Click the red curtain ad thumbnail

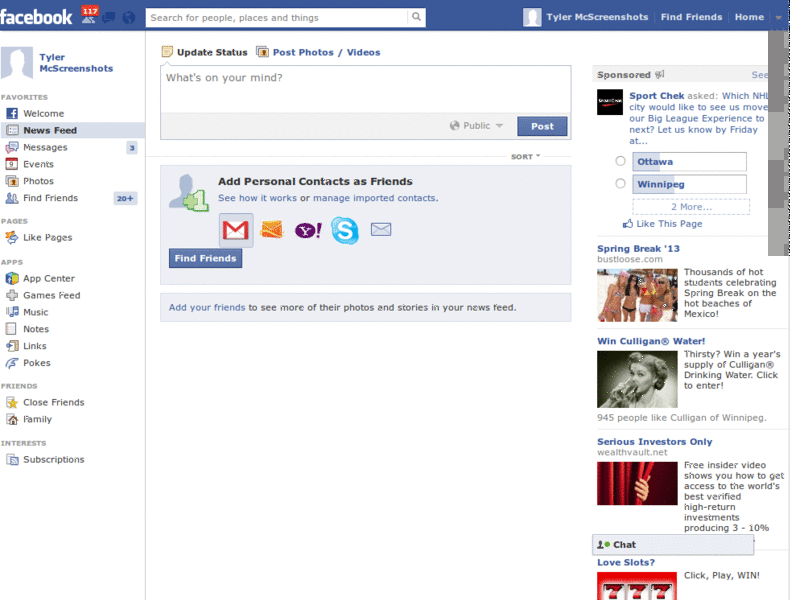coord(637,483)
